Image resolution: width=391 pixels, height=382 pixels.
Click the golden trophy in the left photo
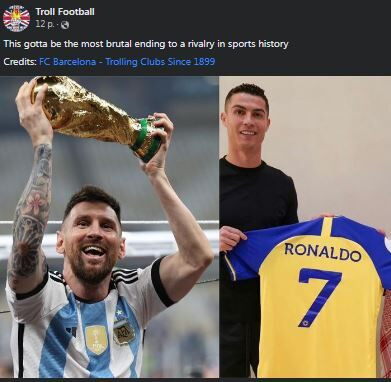pyautogui.click(x=97, y=115)
